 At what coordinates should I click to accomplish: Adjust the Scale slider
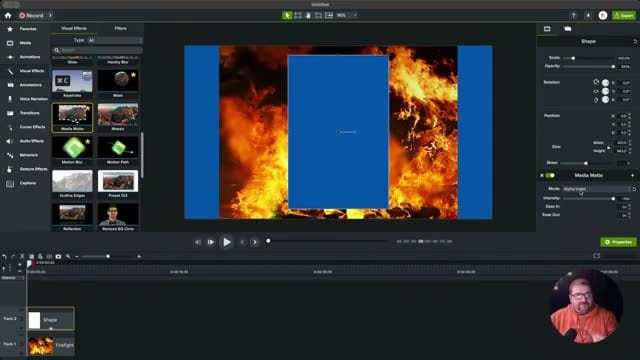click(x=573, y=58)
